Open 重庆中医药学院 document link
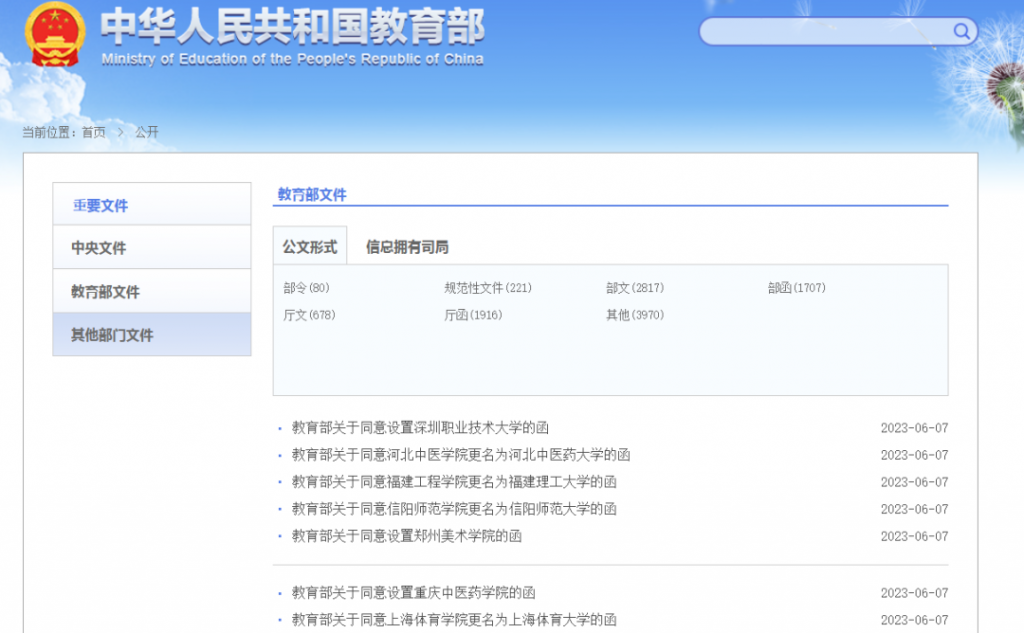1024x633 pixels. tap(413, 592)
